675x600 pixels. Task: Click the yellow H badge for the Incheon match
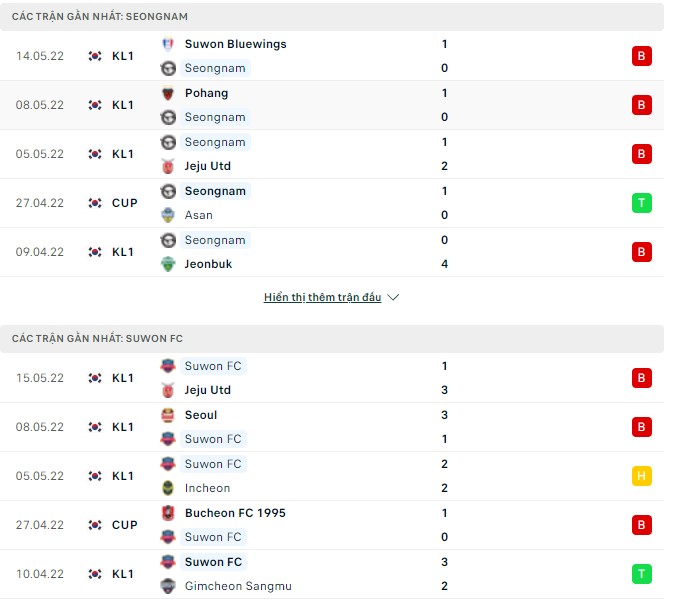(x=641, y=476)
